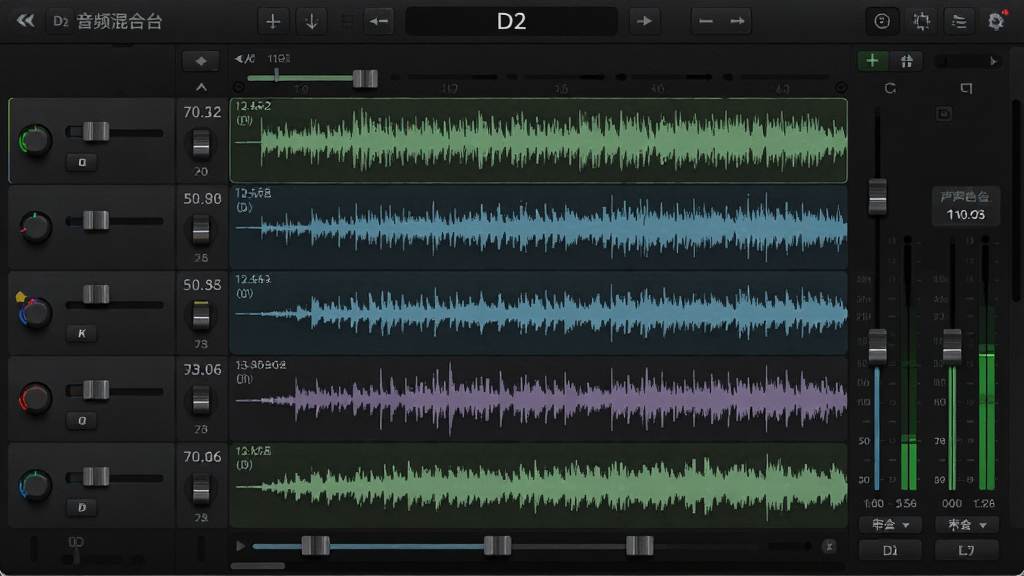Collapse tracks with the up chevron
1024x576 pixels.
coord(201,87)
